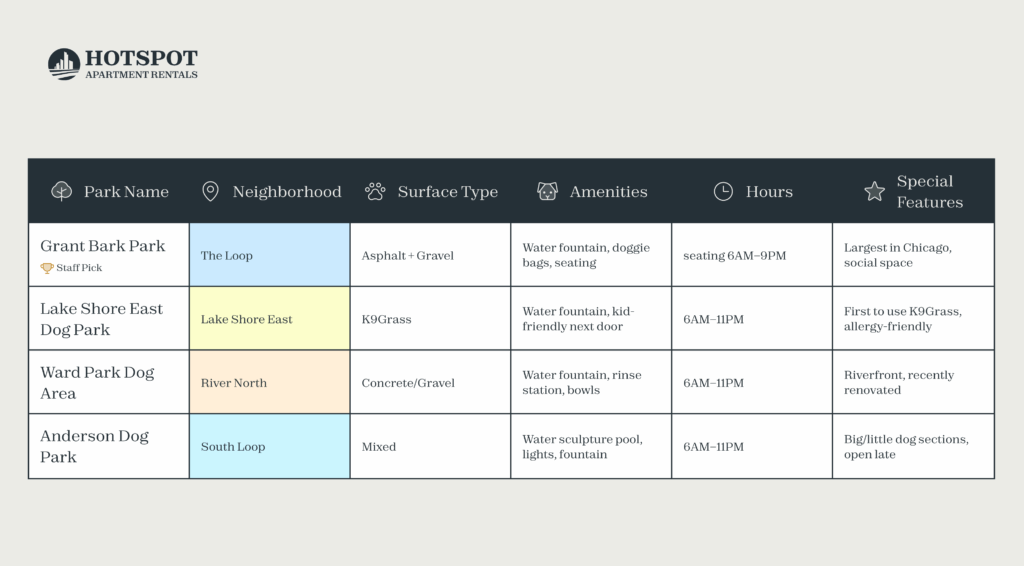Click the paw print icon beside Surface Type
Image resolution: width=1024 pixels, height=566 pixels.
376,191
